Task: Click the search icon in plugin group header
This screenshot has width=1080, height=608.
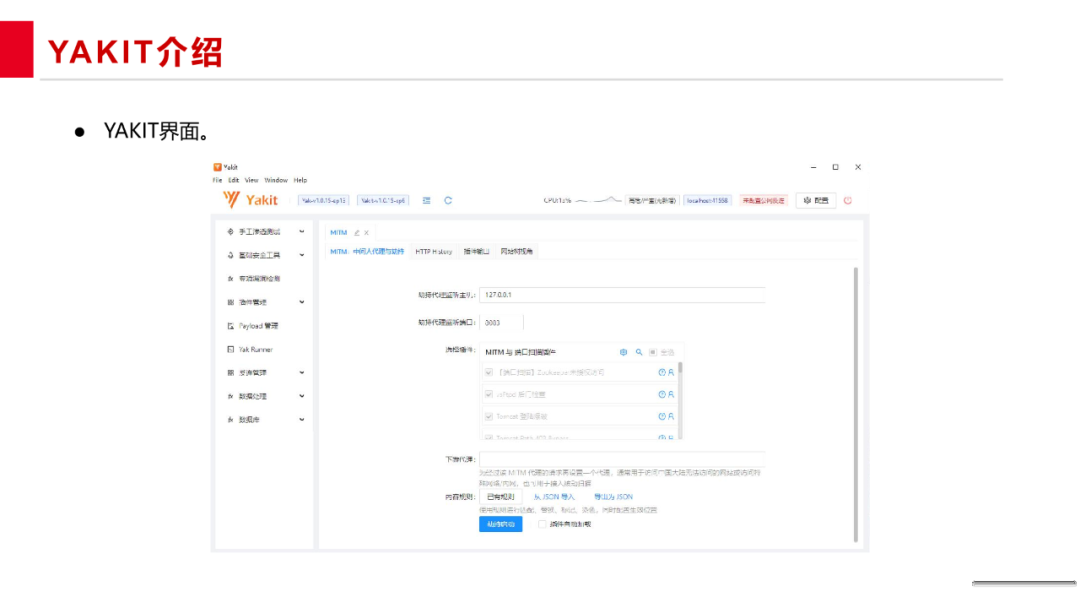Action: coord(638,352)
